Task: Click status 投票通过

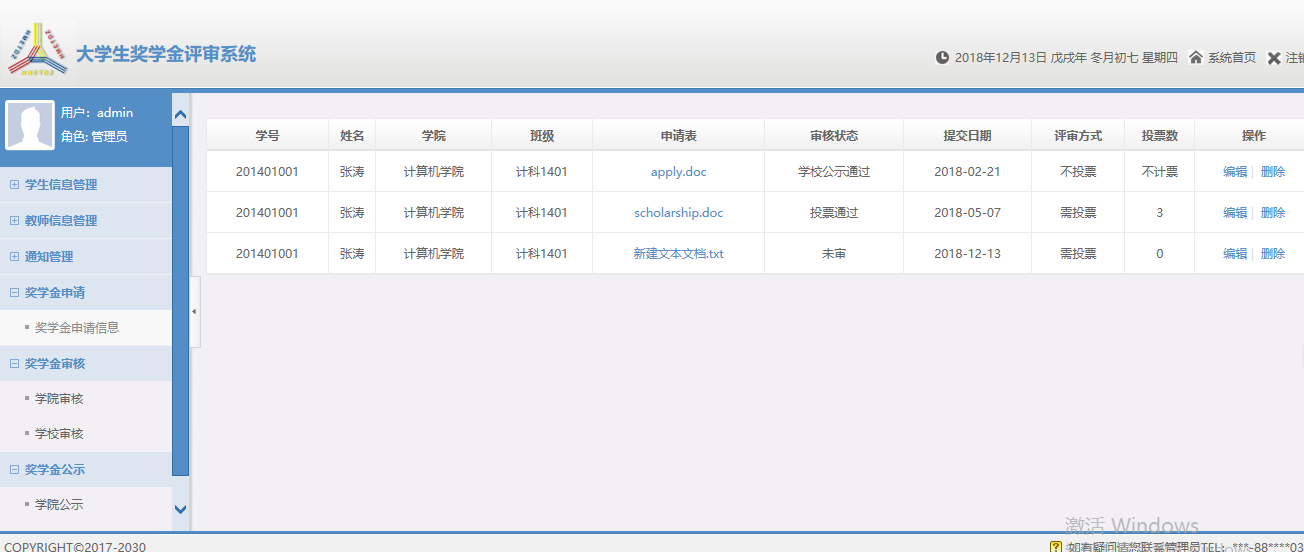Action: [834, 213]
